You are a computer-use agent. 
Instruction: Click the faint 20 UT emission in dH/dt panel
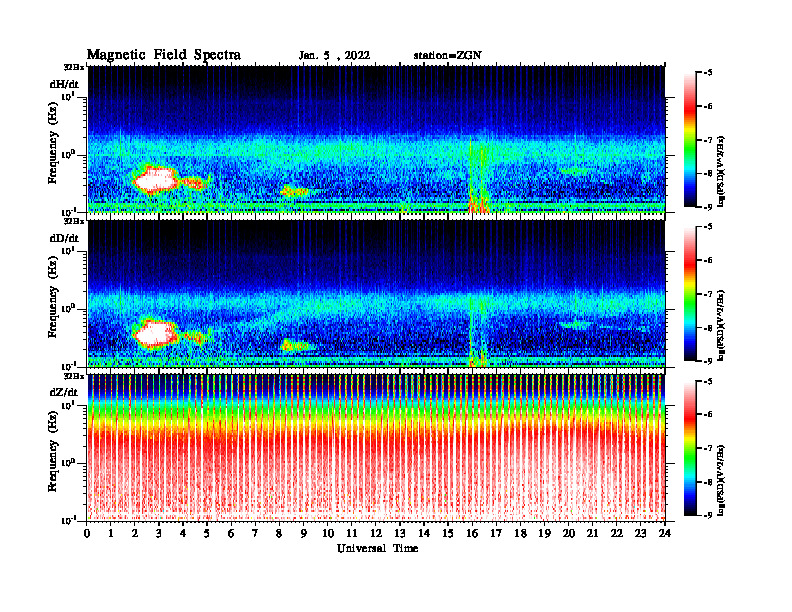pos(574,171)
